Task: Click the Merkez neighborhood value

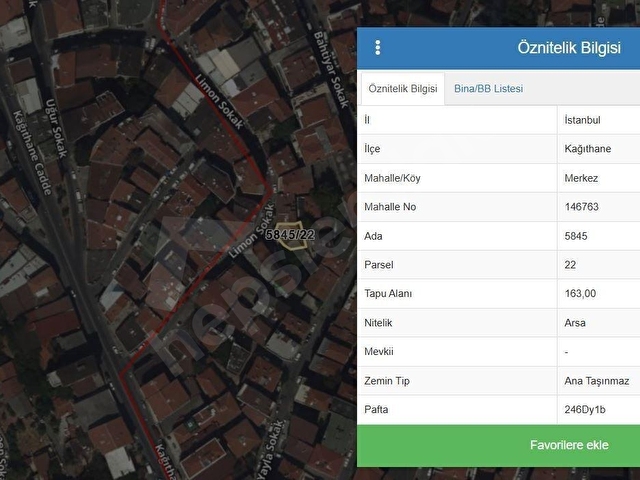Action: [581, 178]
